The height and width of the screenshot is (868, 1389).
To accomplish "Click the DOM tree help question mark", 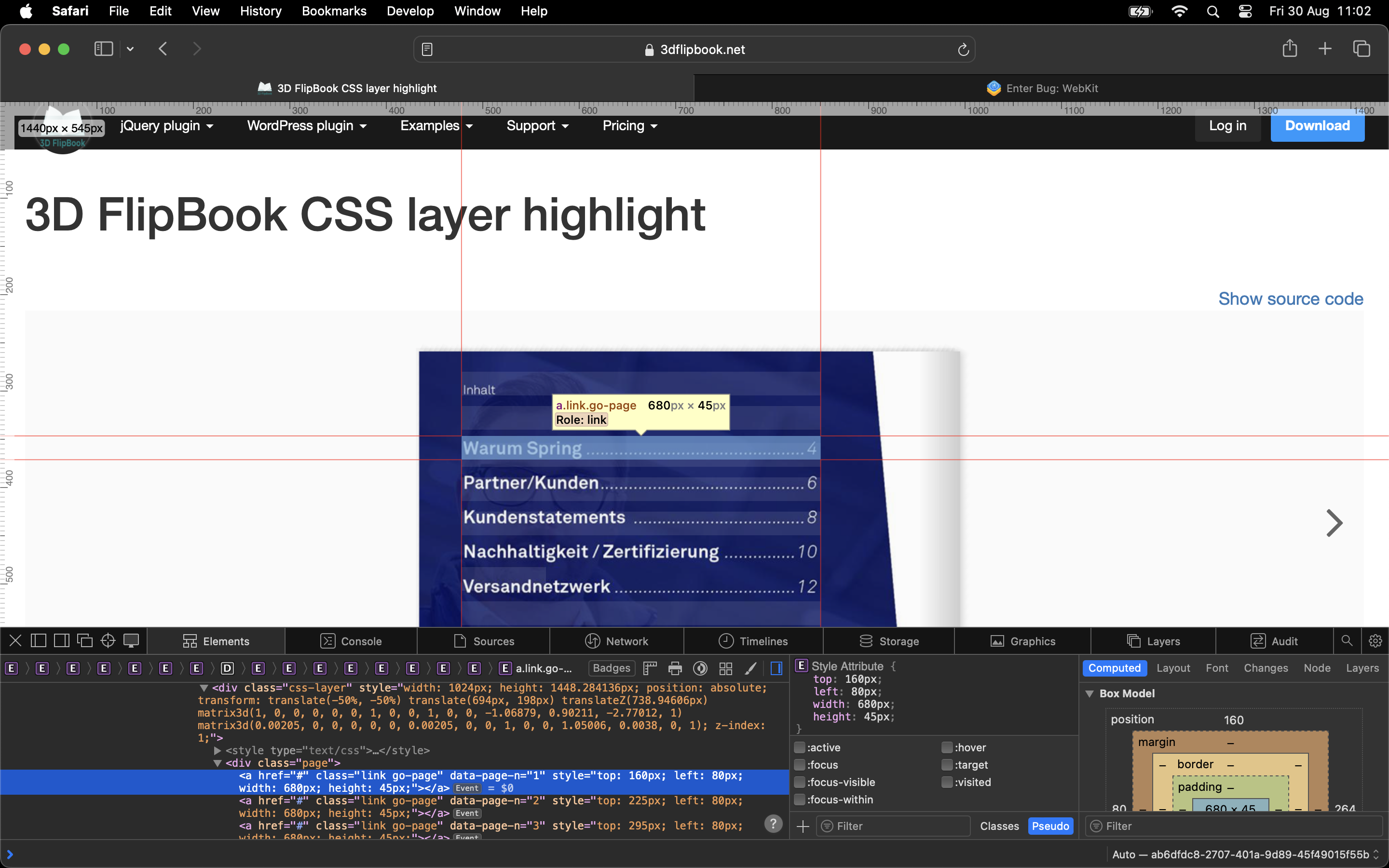I will (773, 824).
